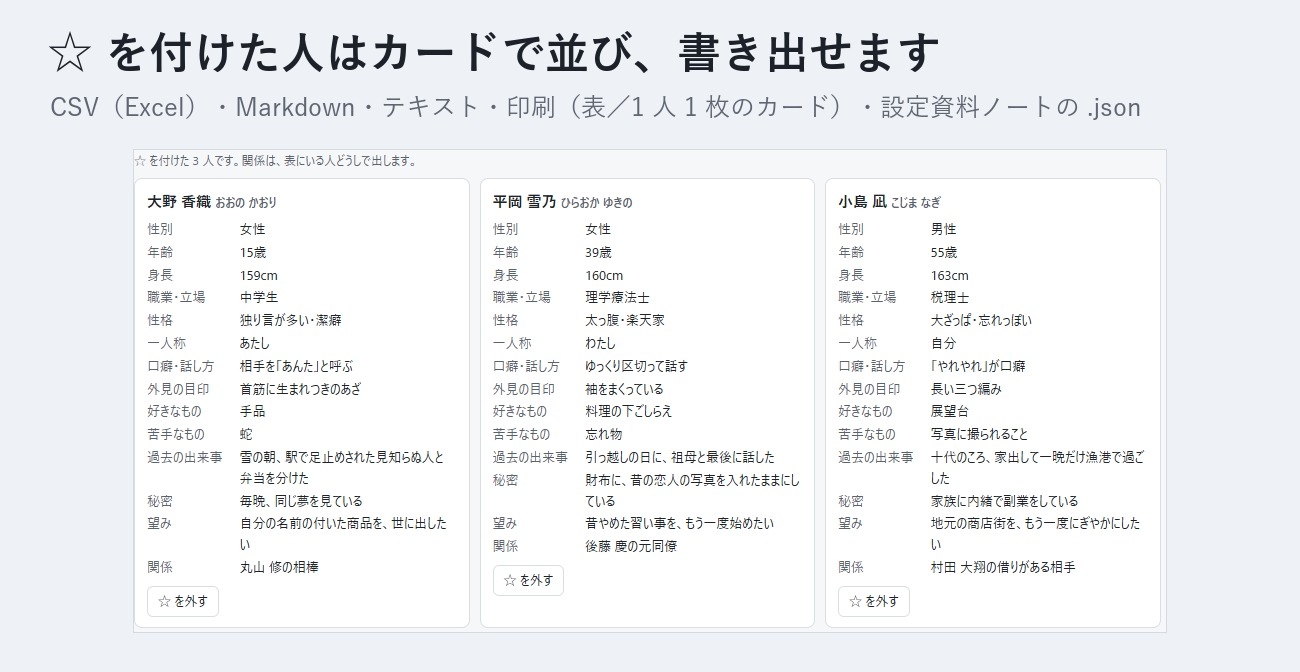Click first-person pronoun 自分

[944, 343]
